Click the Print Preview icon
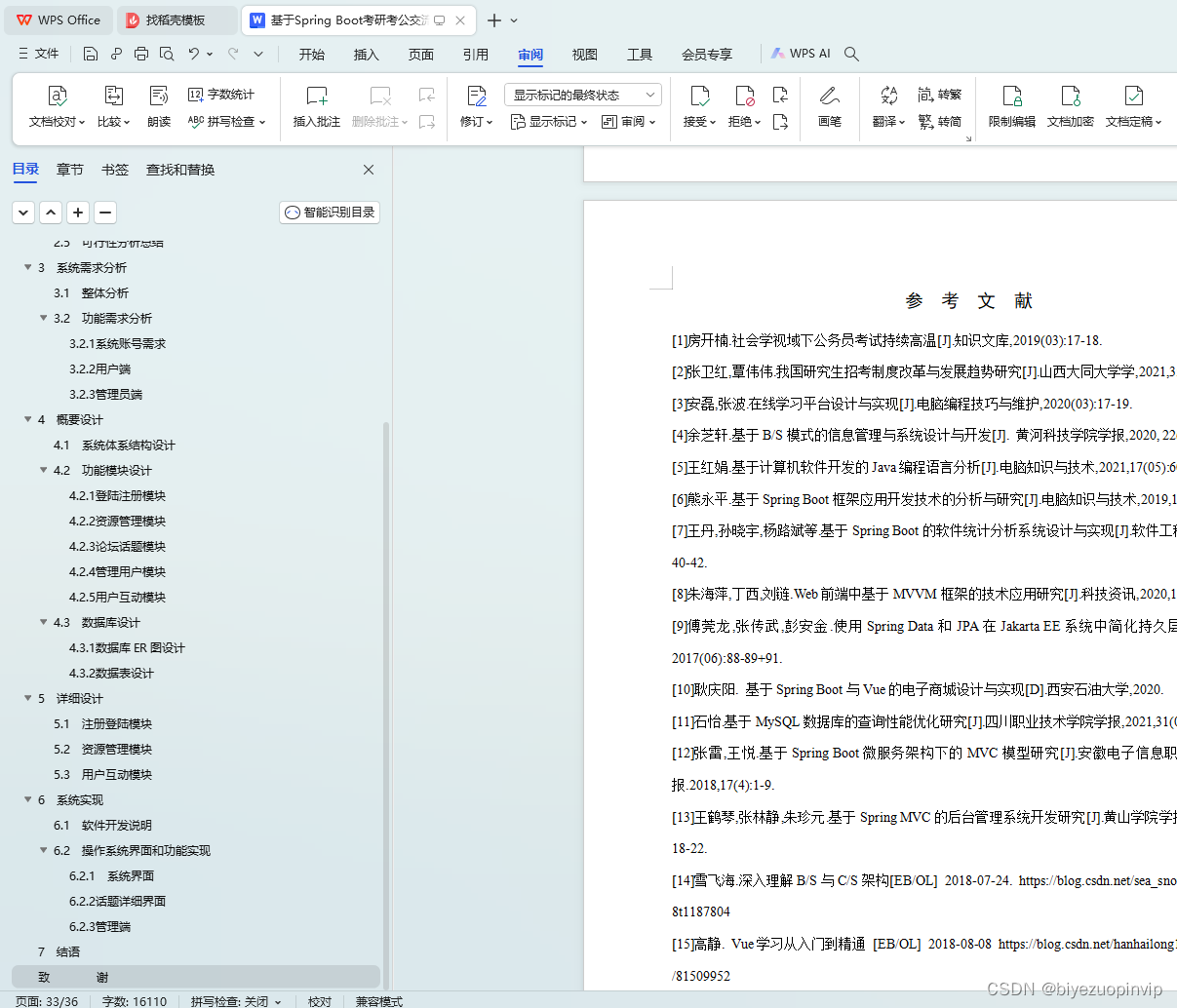Screen dimensions: 1177x1008 tap(167, 54)
